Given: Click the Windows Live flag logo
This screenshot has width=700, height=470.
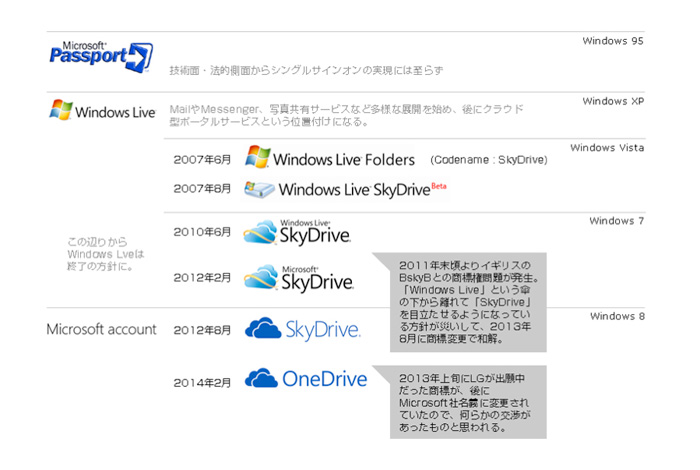Looking at the screenshot, I should point(61,110).
